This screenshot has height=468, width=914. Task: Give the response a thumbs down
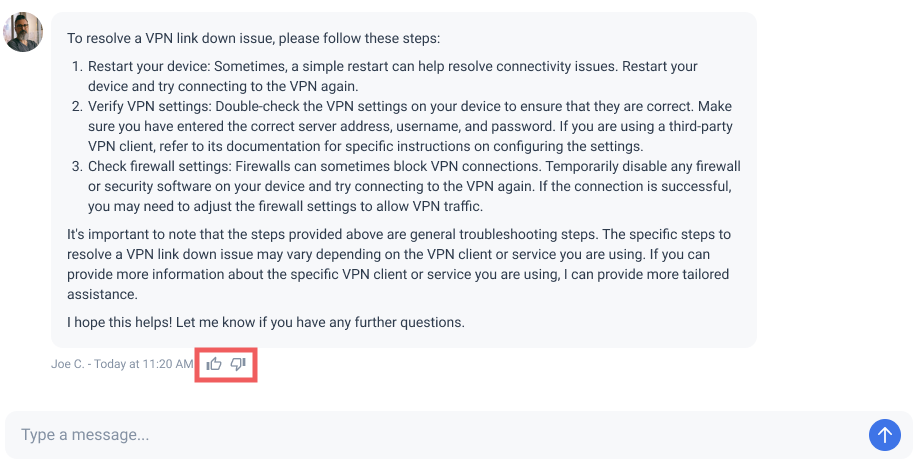(x=238, y=364)
